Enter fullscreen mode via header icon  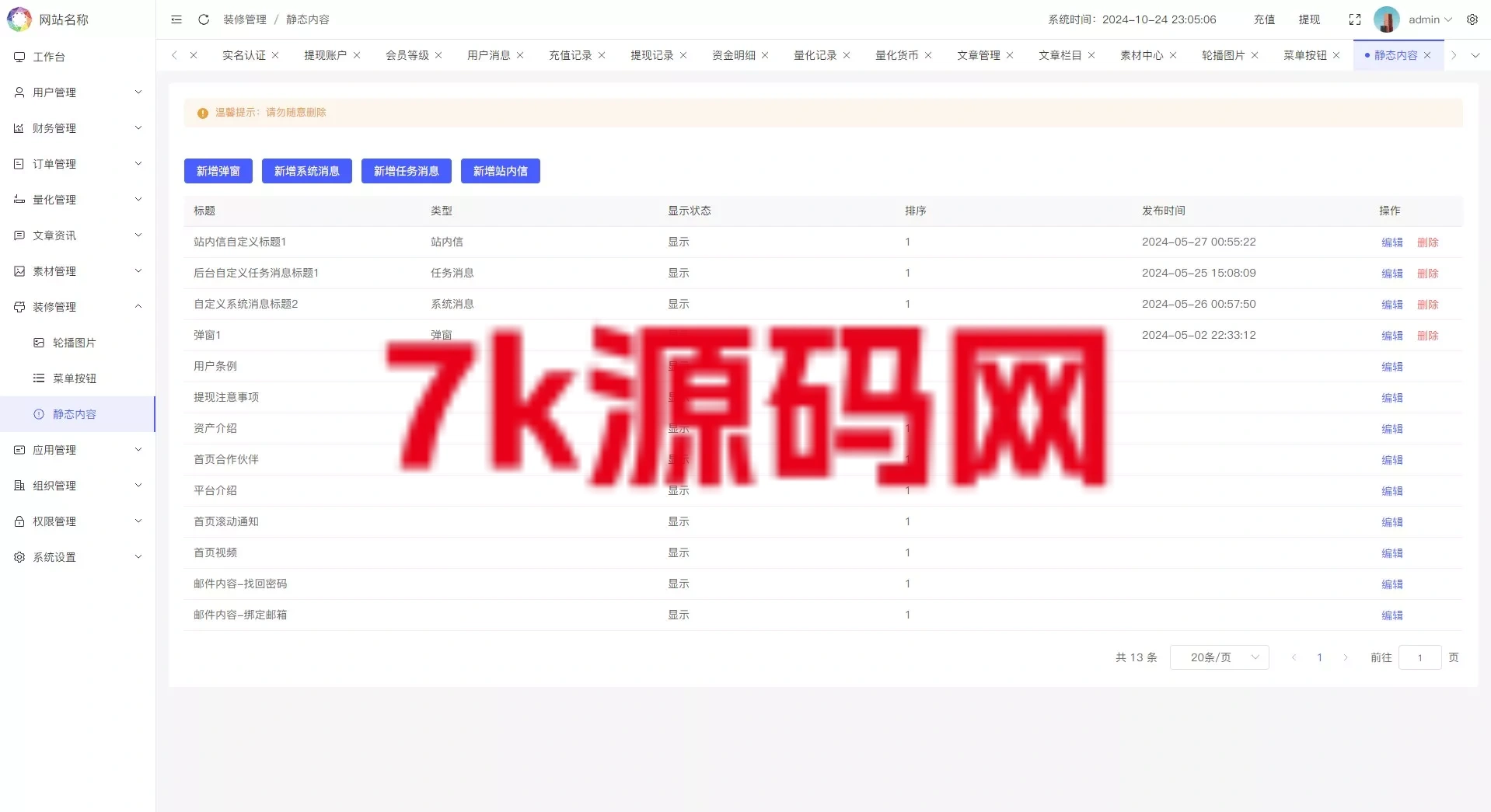pyautogui.click(x=1355, y=19)
